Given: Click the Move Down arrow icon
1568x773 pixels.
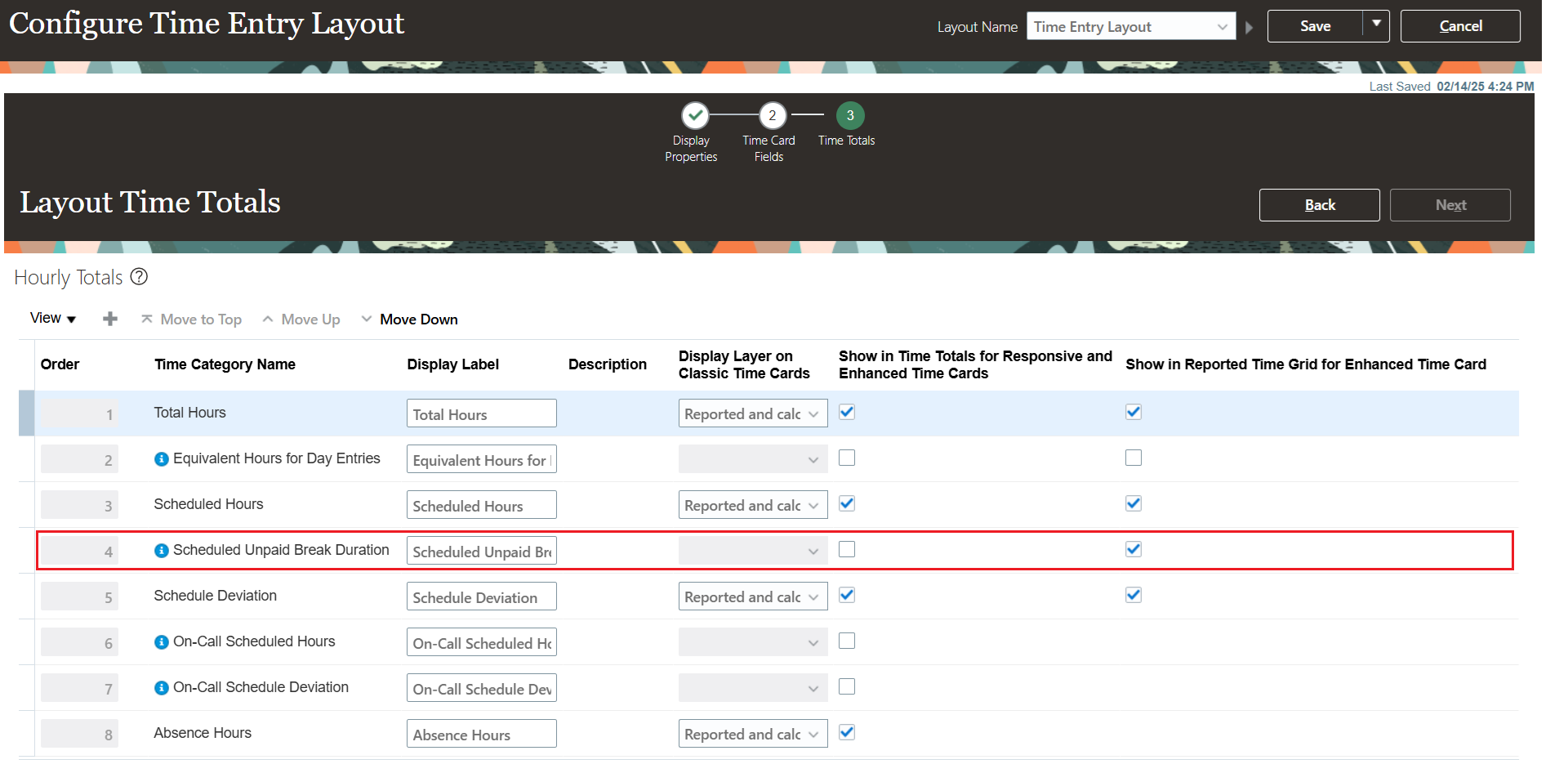Looking at the screenshot, I should coord(365,319).
